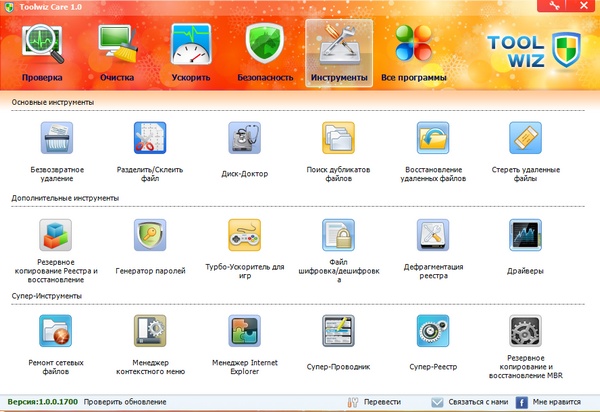Launch the Супер-Проводник tool
Image resolution: width=600 pixels, height=412 pixels.
click(x=337, y=333)
